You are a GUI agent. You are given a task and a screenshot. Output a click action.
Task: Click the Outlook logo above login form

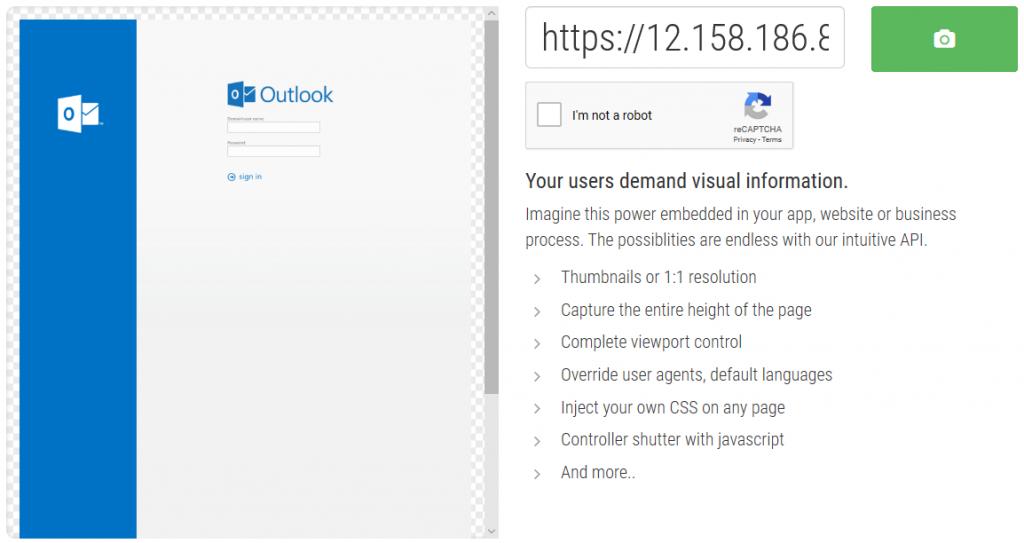[x=280, y=95]
